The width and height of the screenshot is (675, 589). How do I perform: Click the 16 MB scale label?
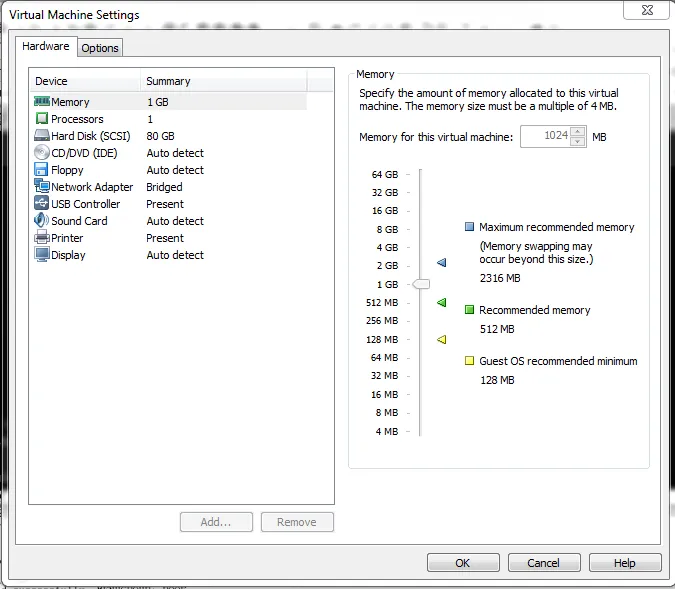(x=384, y=394)
